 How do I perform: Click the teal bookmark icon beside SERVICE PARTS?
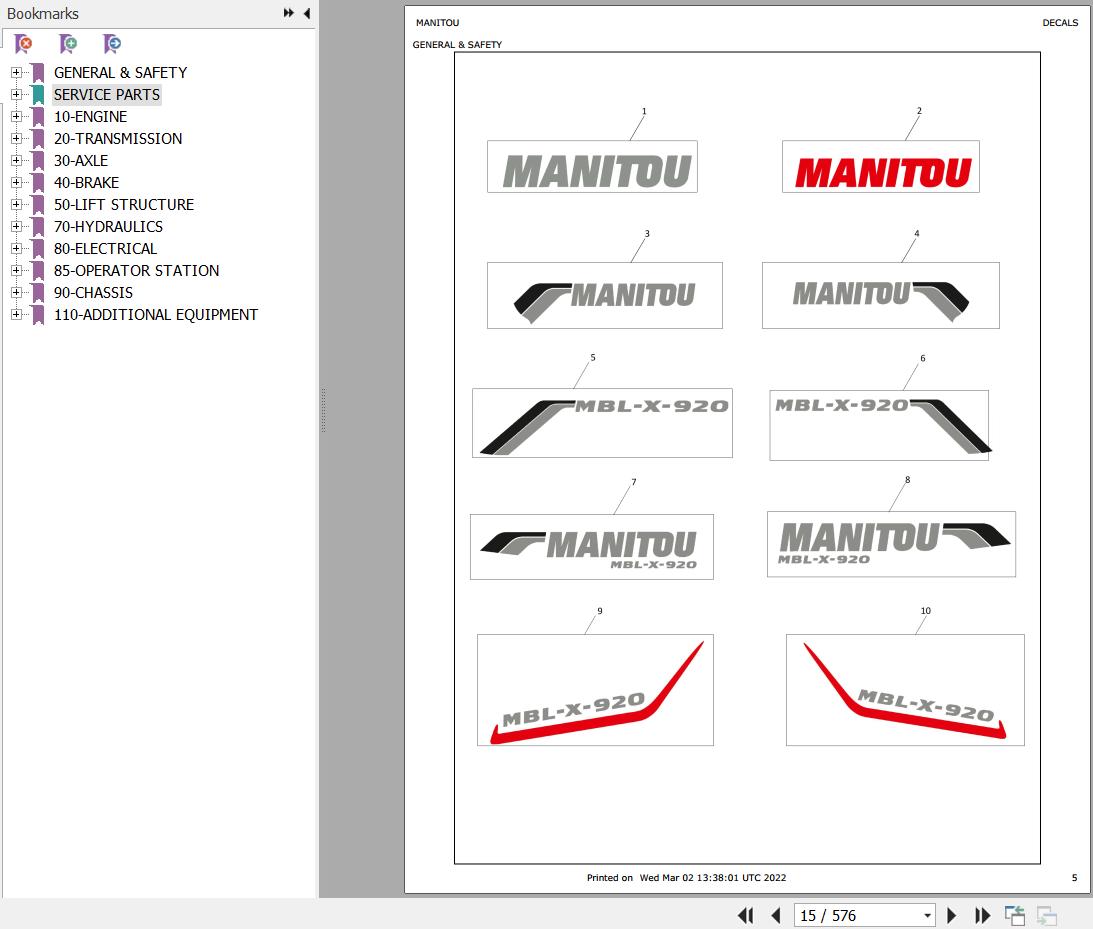pos(38,95)
